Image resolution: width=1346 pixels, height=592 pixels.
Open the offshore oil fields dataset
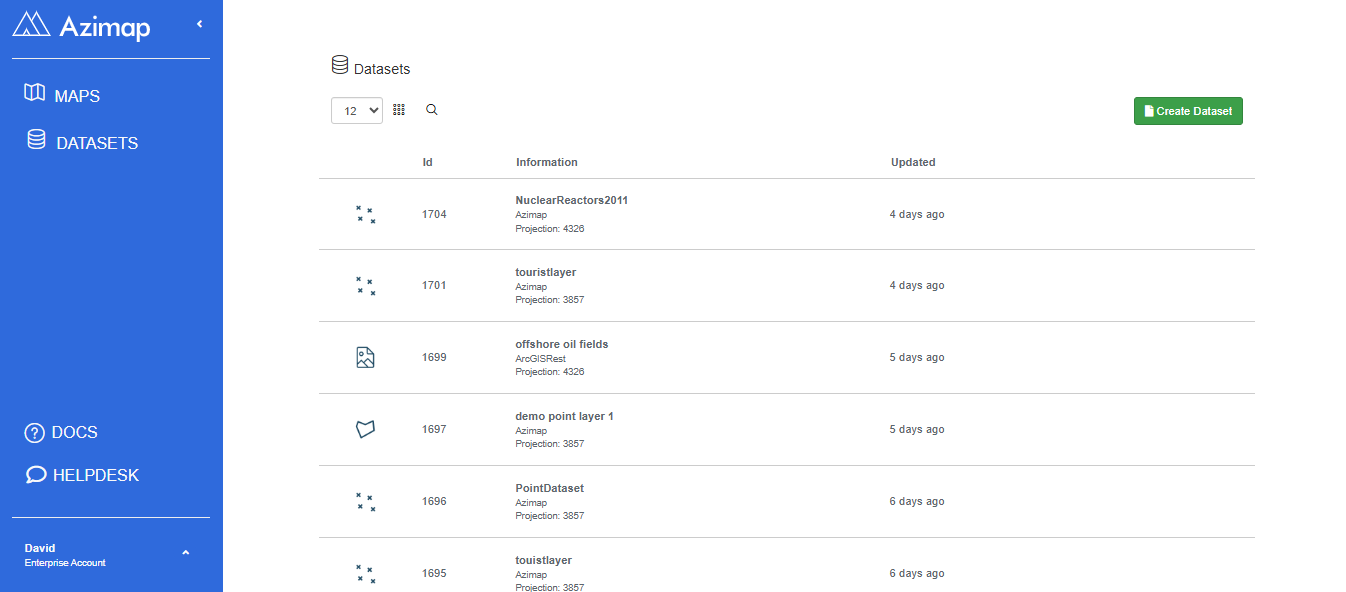tap(562, 344)
